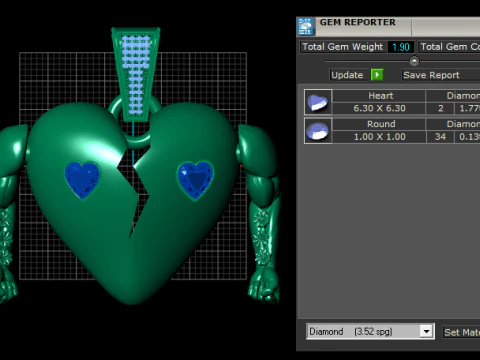Select the Heart gem thumbnail
480x360 pixels.
pyautogui.click(x=318, y=102)
